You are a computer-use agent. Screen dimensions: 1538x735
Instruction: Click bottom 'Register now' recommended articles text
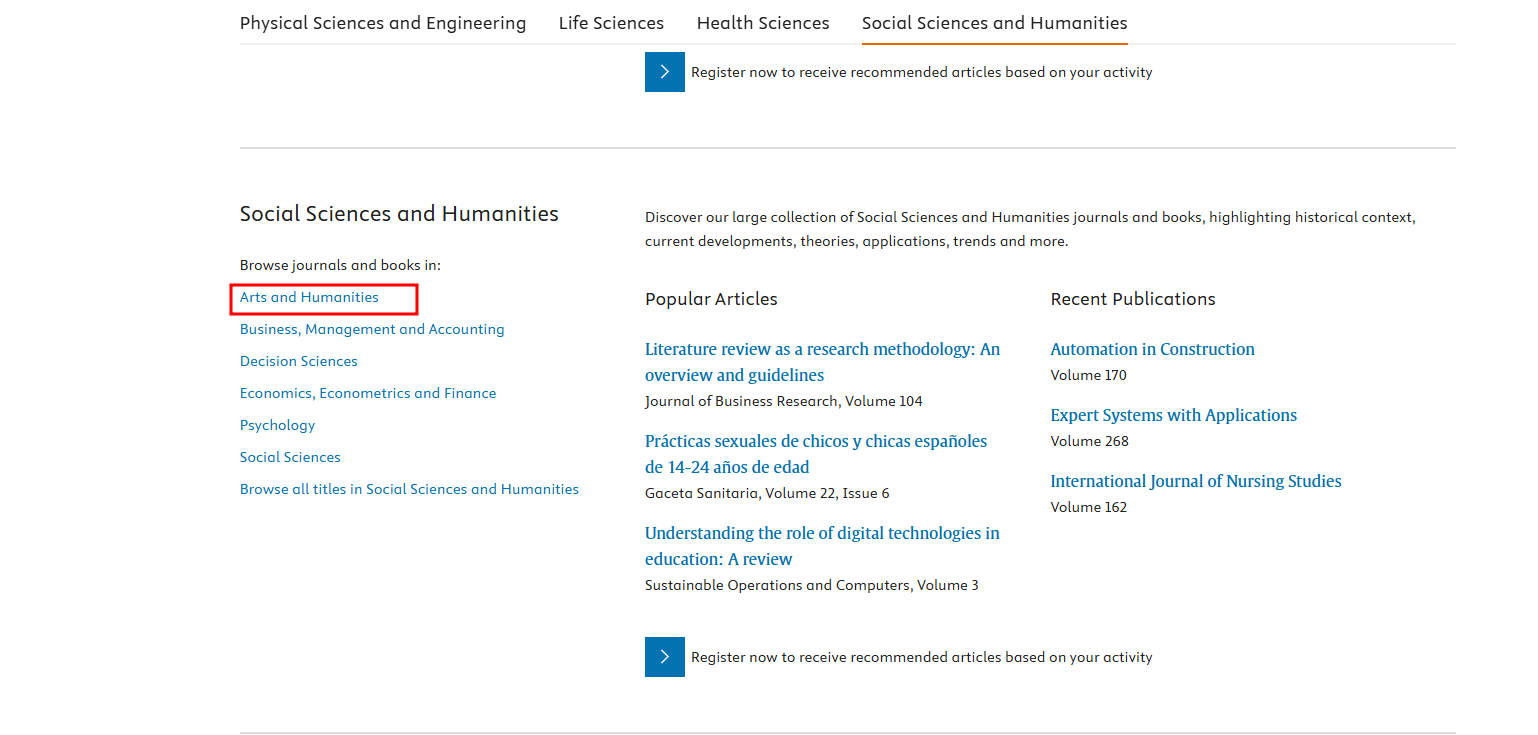pos(921,657)
